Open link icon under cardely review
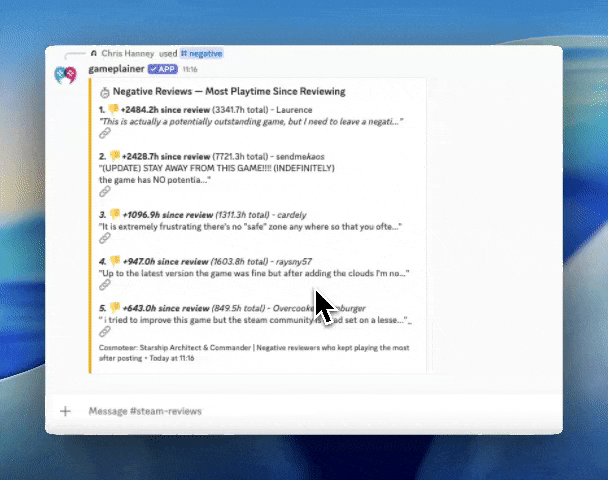This screenshot has height=480, width=608. click(x=105, y=238)
